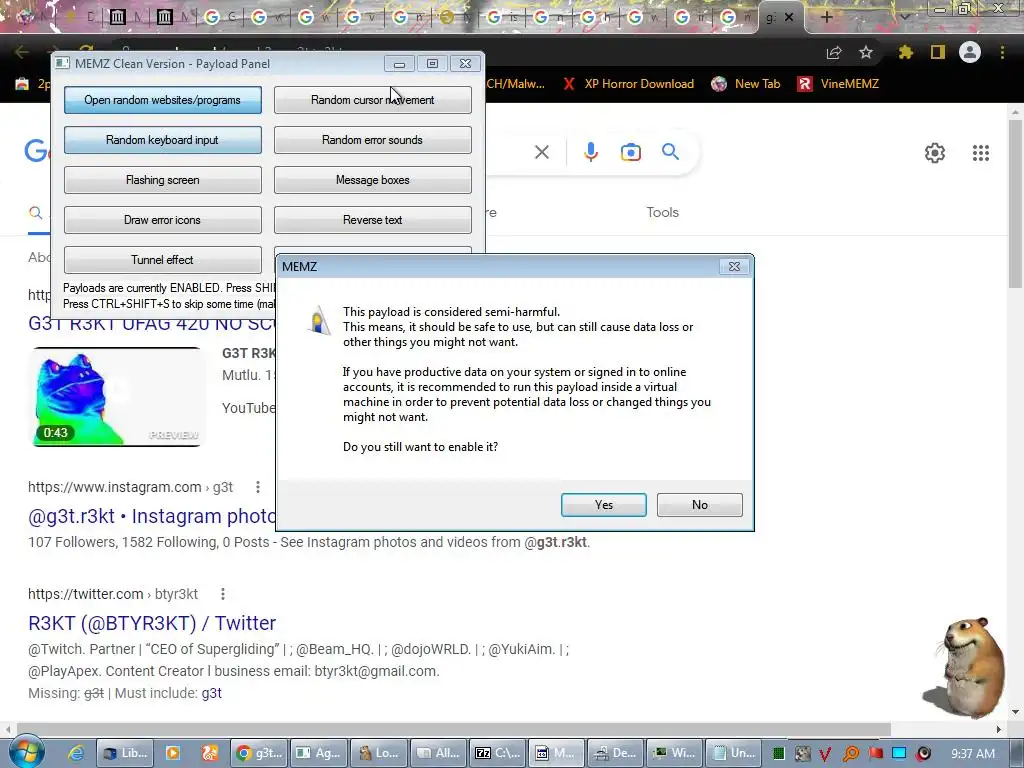The image size is (1024, 768).
Task: Open the VineMEMZ bookmark
Action: pyautogui.click(x=839, y=84)
